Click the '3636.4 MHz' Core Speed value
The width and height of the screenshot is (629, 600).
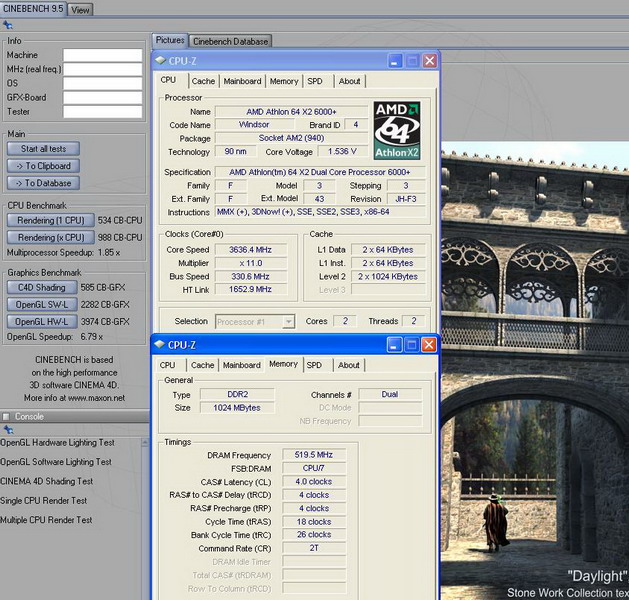[x=251, y=249]
